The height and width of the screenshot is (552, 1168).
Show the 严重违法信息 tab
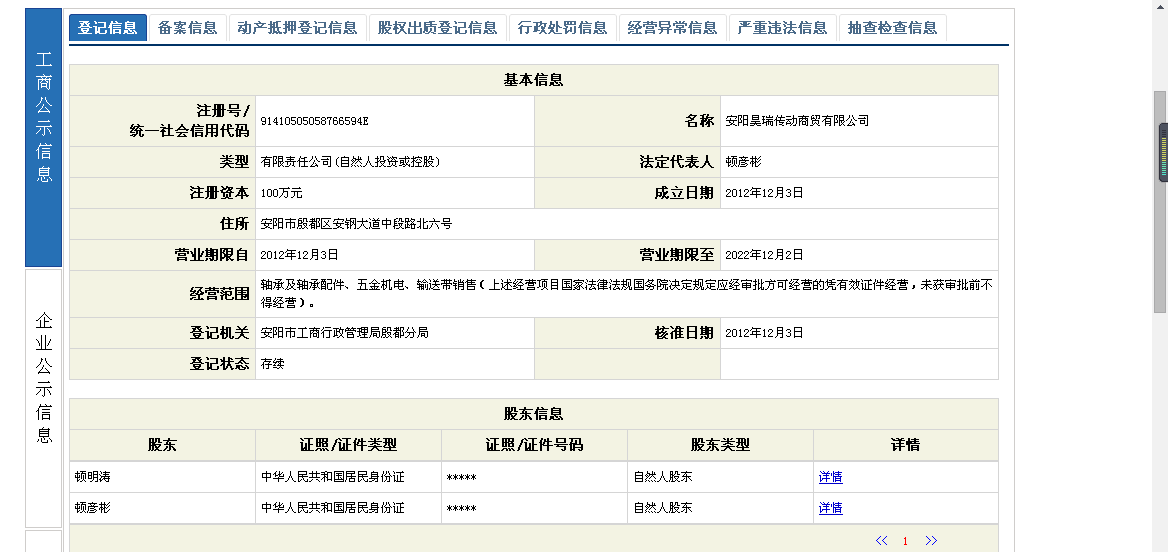tap(783, 28)
